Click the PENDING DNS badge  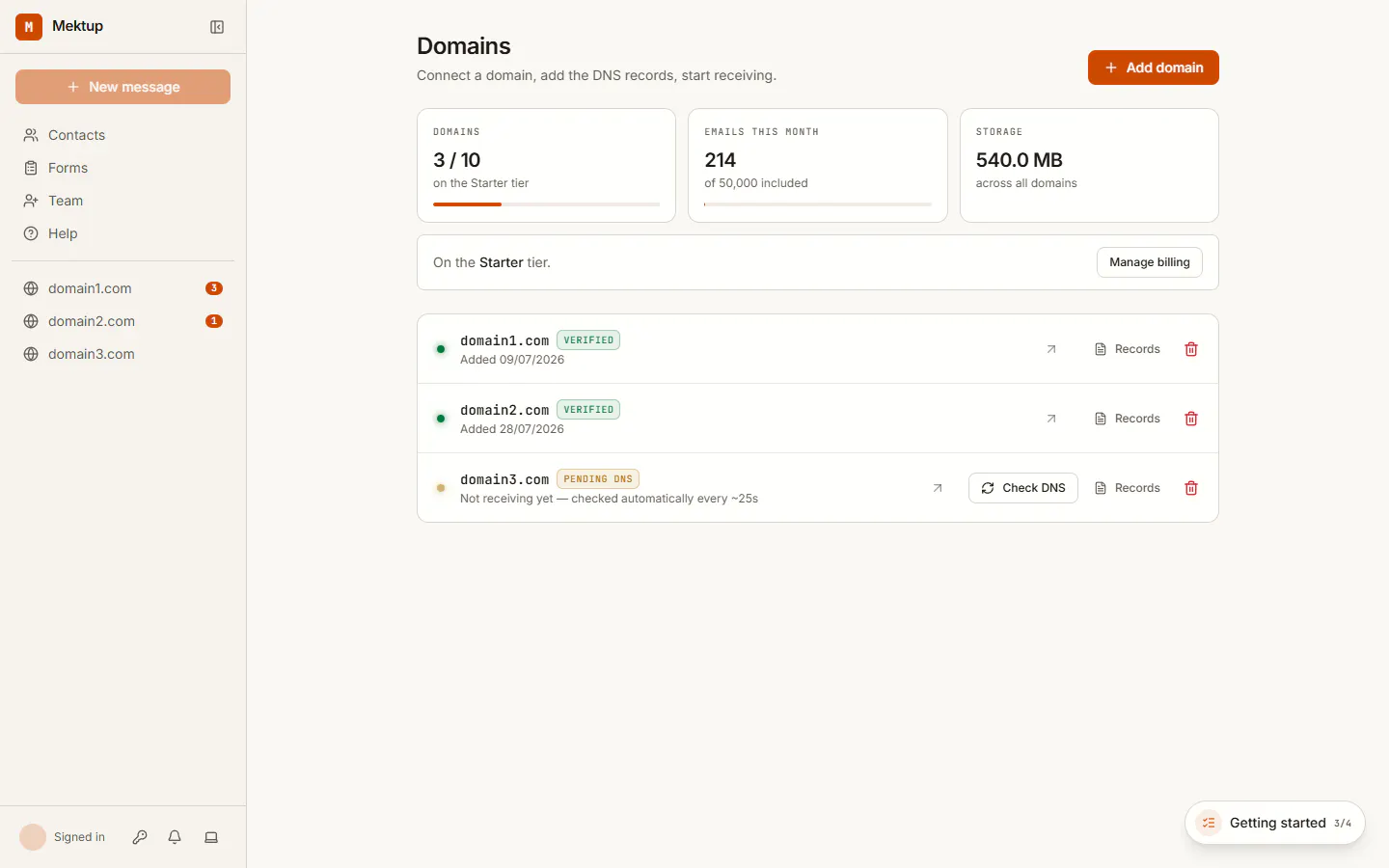pos(598,479)
